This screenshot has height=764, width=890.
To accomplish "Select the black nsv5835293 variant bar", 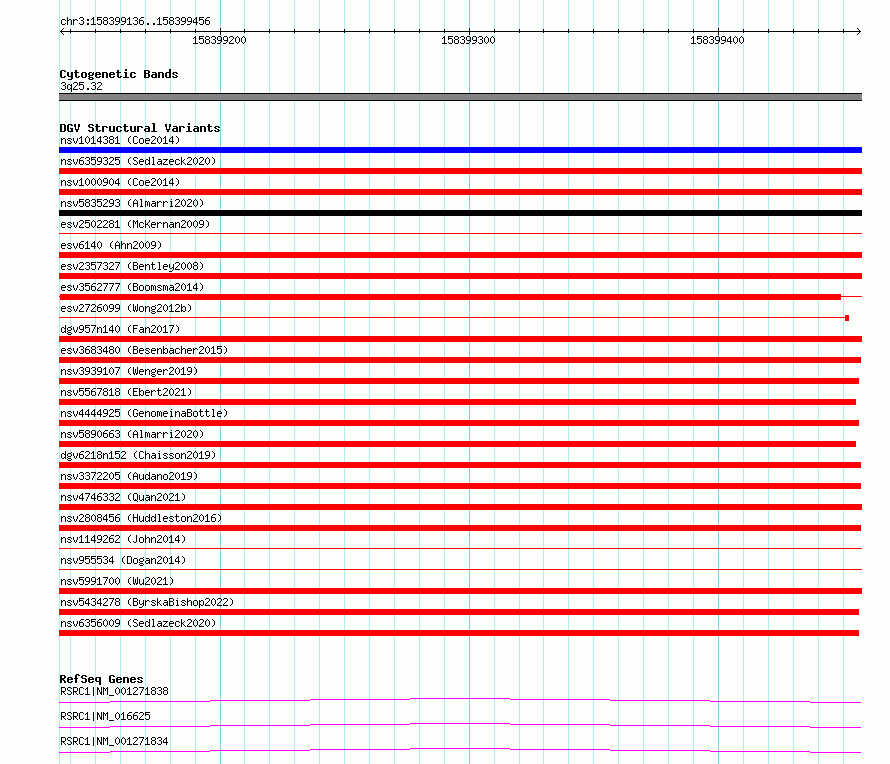I will 460,213.
